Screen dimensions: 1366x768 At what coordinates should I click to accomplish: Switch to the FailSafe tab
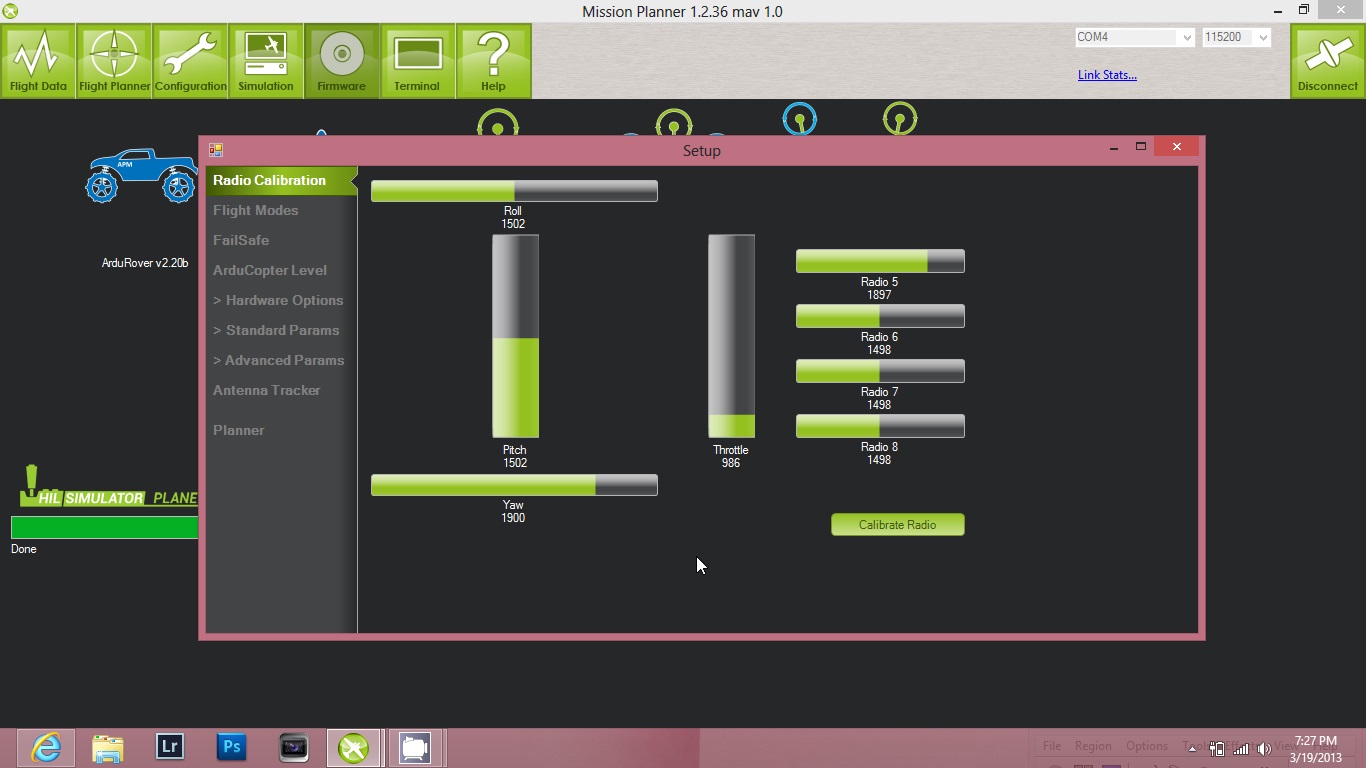tap(241, 240)
